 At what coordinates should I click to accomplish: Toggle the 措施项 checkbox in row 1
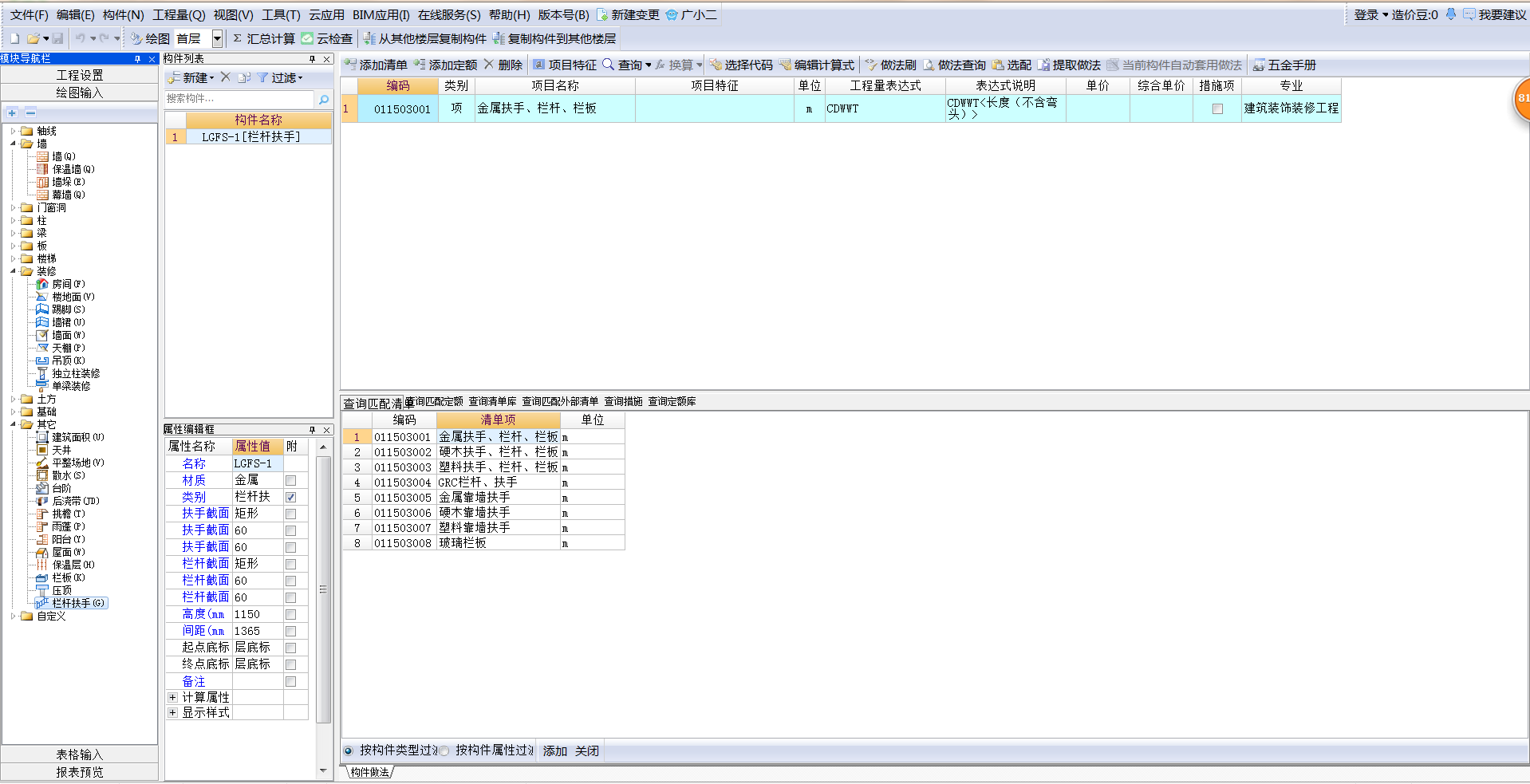pos(1217,108)
